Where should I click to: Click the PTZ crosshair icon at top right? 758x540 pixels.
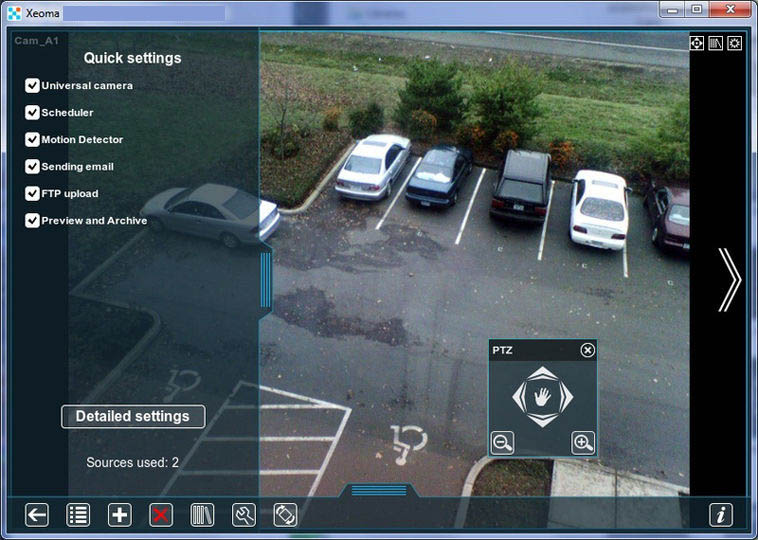(697, 43)
